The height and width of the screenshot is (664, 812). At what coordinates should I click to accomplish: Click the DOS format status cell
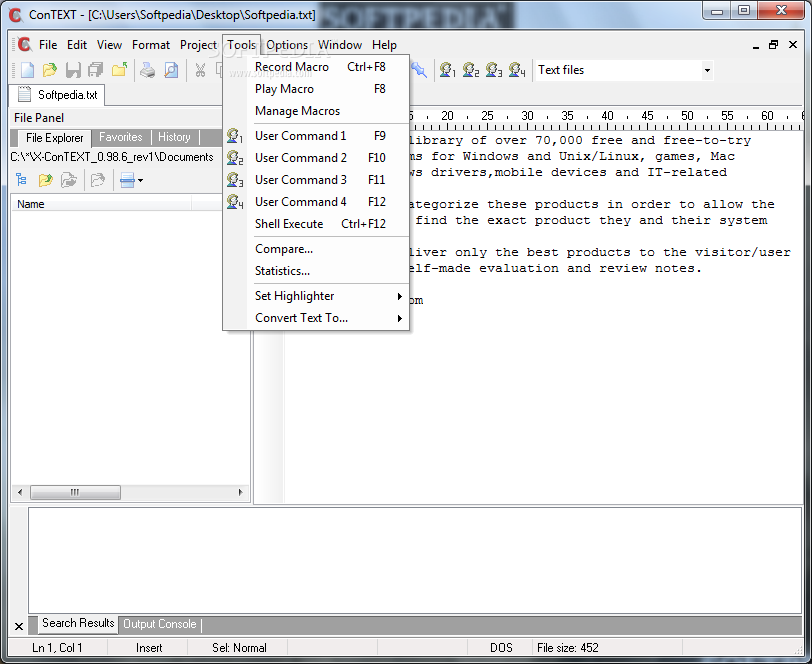(x=501, y=648)
